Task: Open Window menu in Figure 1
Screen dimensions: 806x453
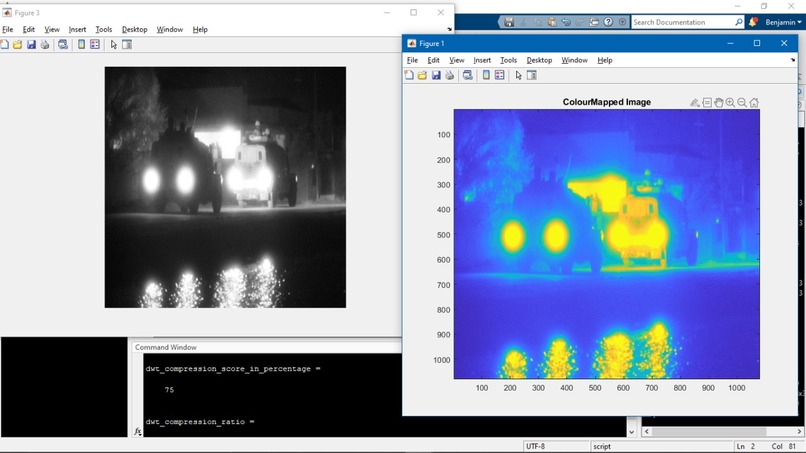Action: 575,60
